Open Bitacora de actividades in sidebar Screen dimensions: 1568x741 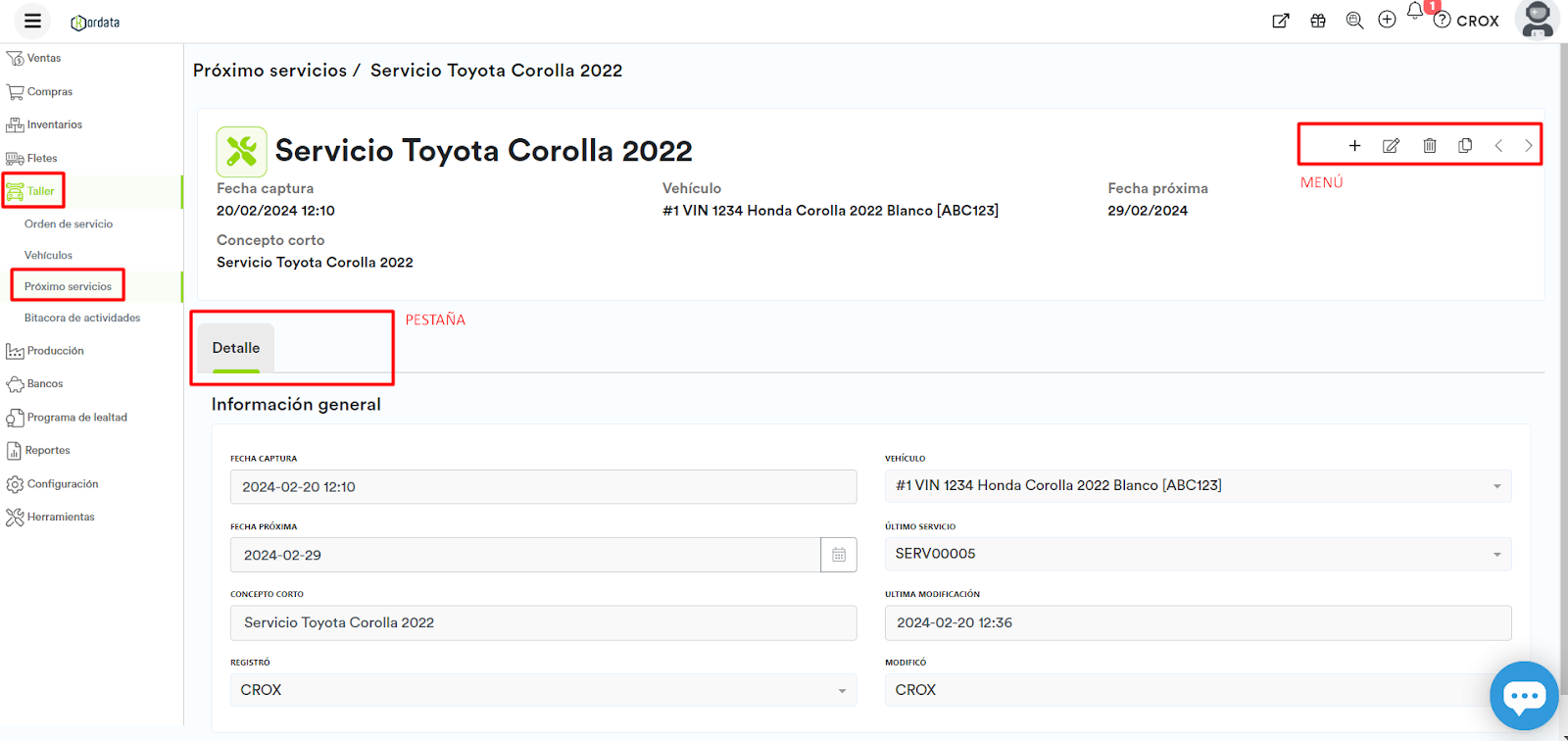82,319
